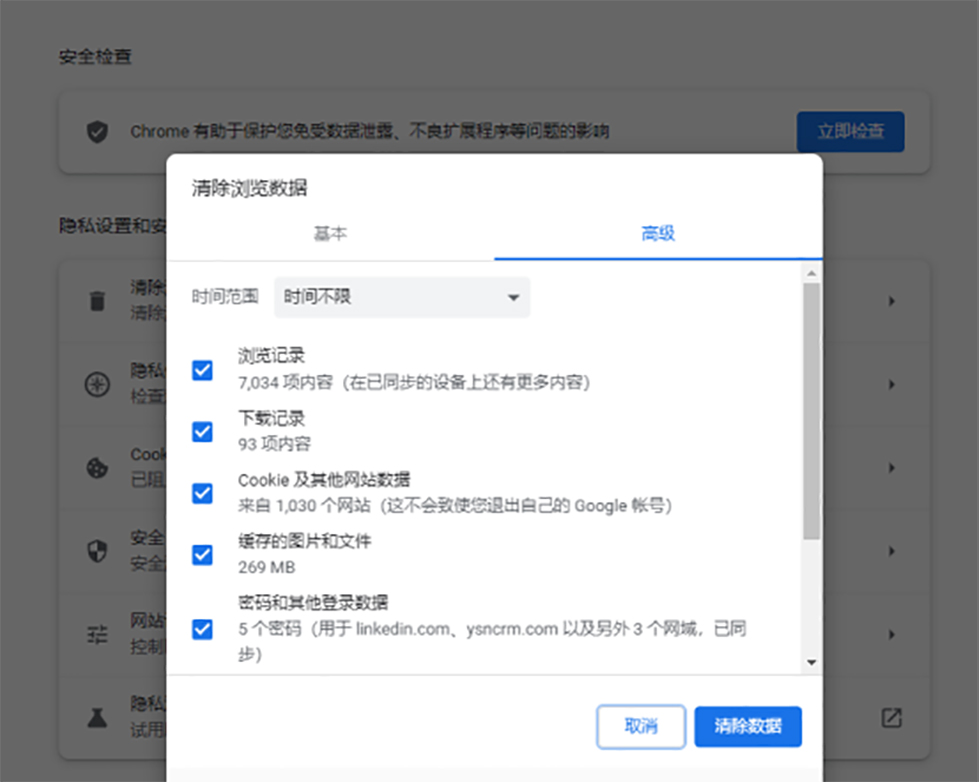Expand the cookie settings row arrow
980x782 pixels.
(x=890, y=468)
